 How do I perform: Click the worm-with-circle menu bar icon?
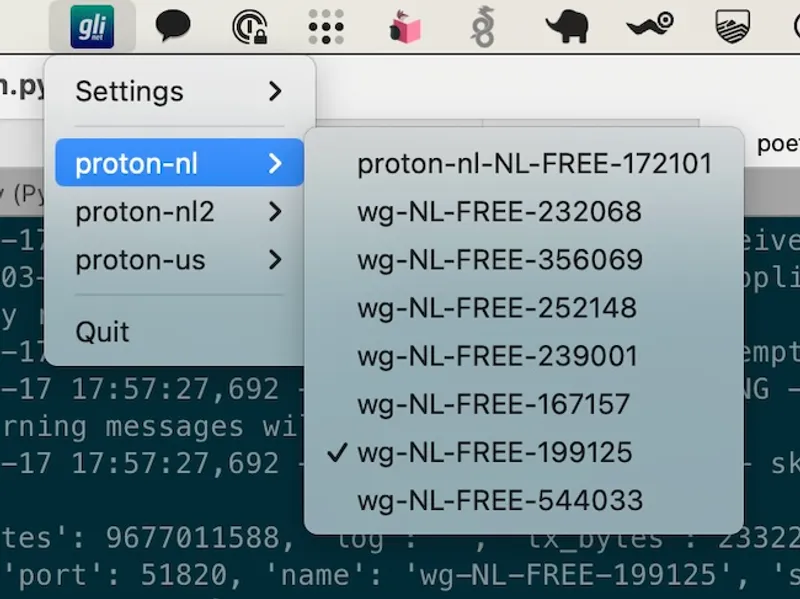click(648, 25)
